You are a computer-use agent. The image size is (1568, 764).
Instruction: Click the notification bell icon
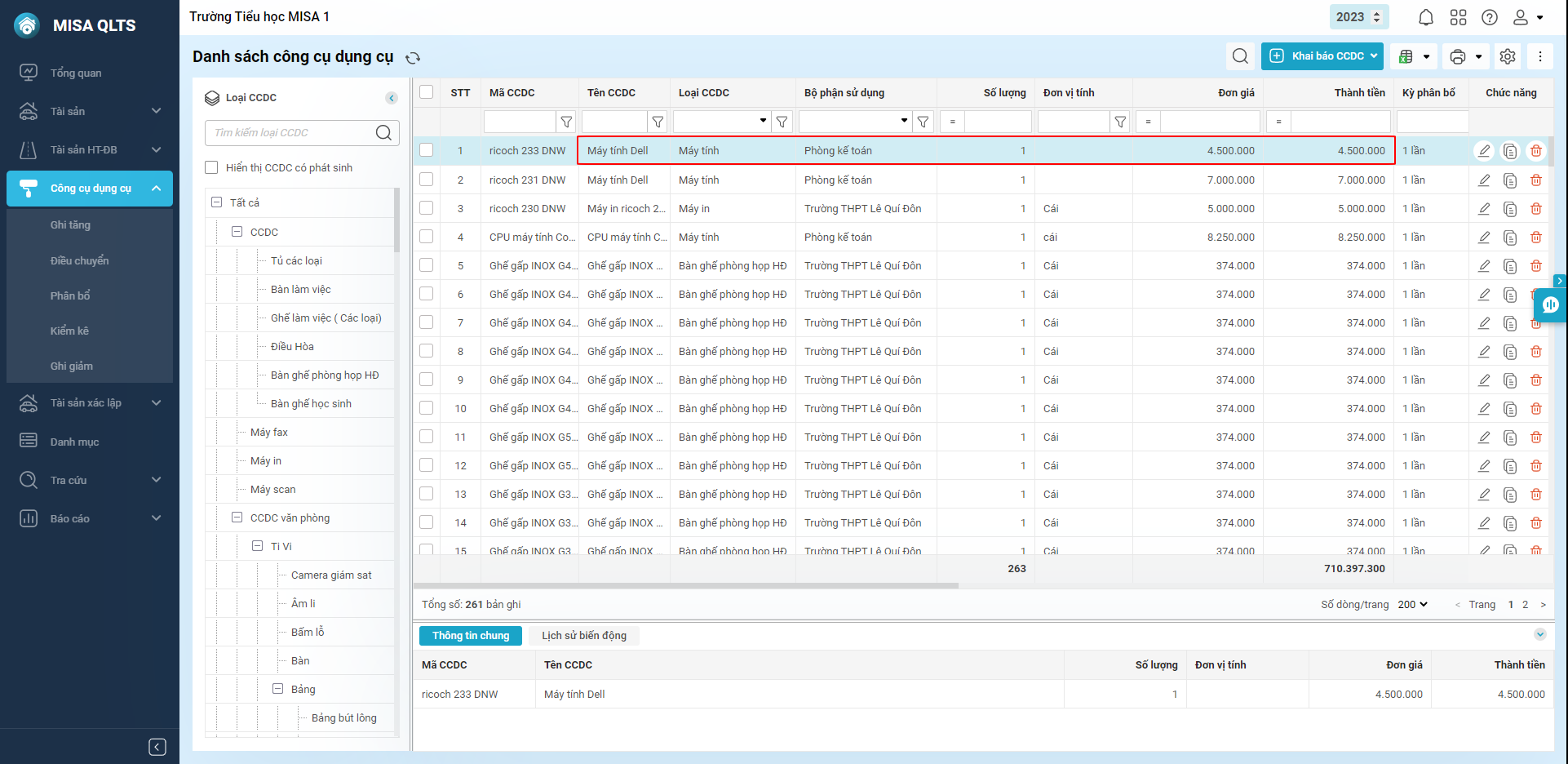coord(1425,17)
